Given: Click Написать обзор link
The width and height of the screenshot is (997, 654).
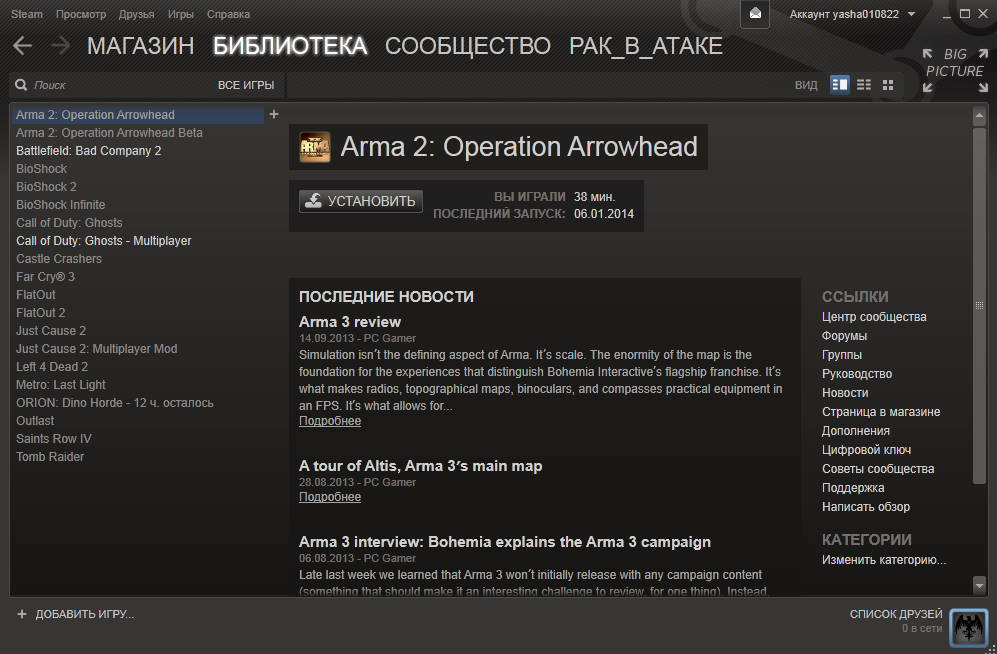Looking at the screenshot, I should (866, 507).
